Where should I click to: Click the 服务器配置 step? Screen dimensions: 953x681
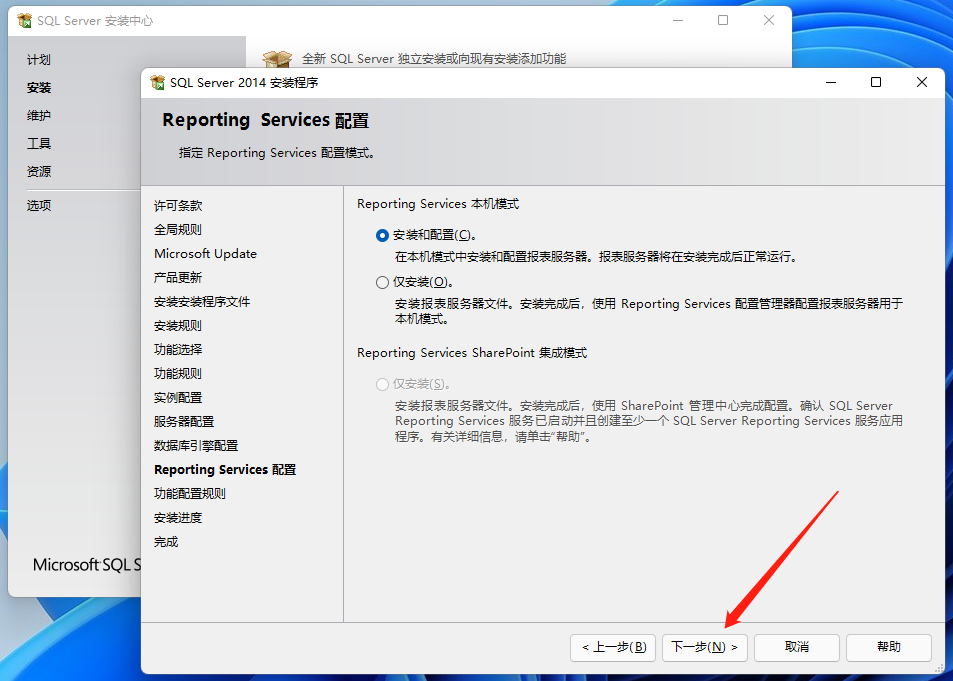184,422
